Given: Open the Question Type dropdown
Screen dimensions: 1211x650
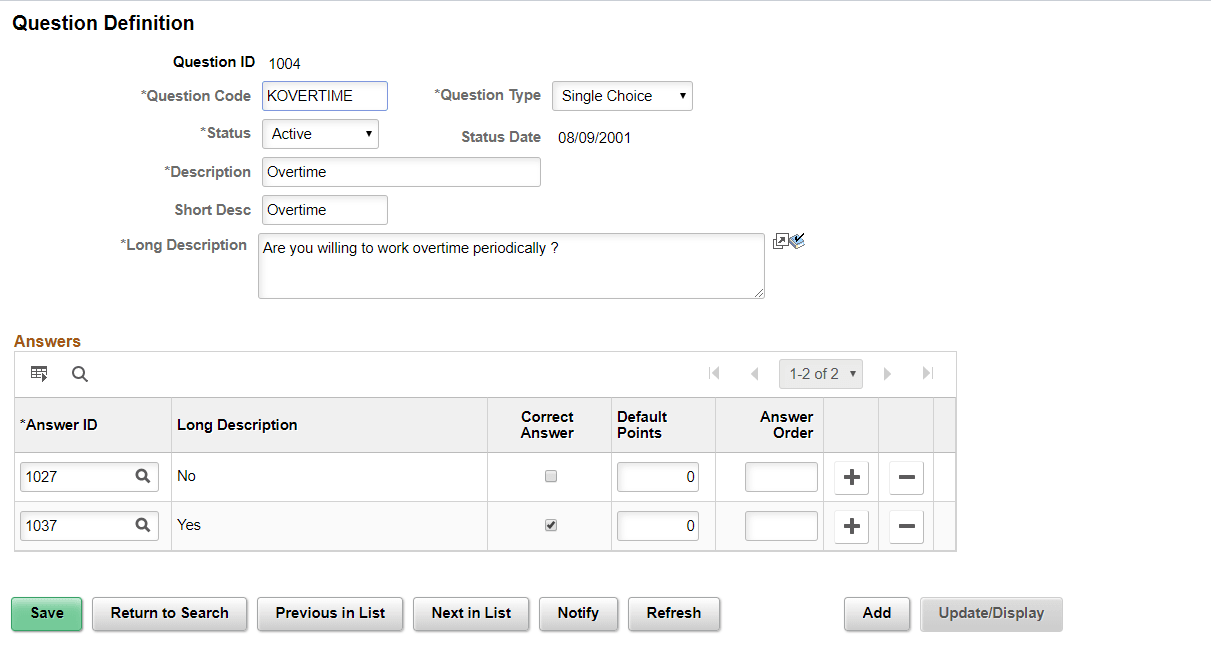Looking at the screenshot, I should pyautogui.click(x=622, y=96).
